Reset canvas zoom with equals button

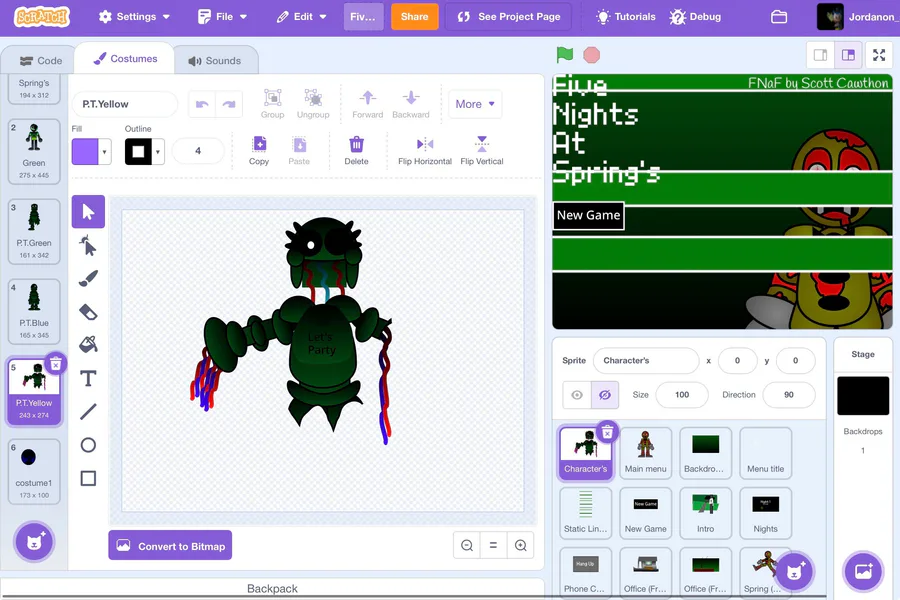pos(493,545)
